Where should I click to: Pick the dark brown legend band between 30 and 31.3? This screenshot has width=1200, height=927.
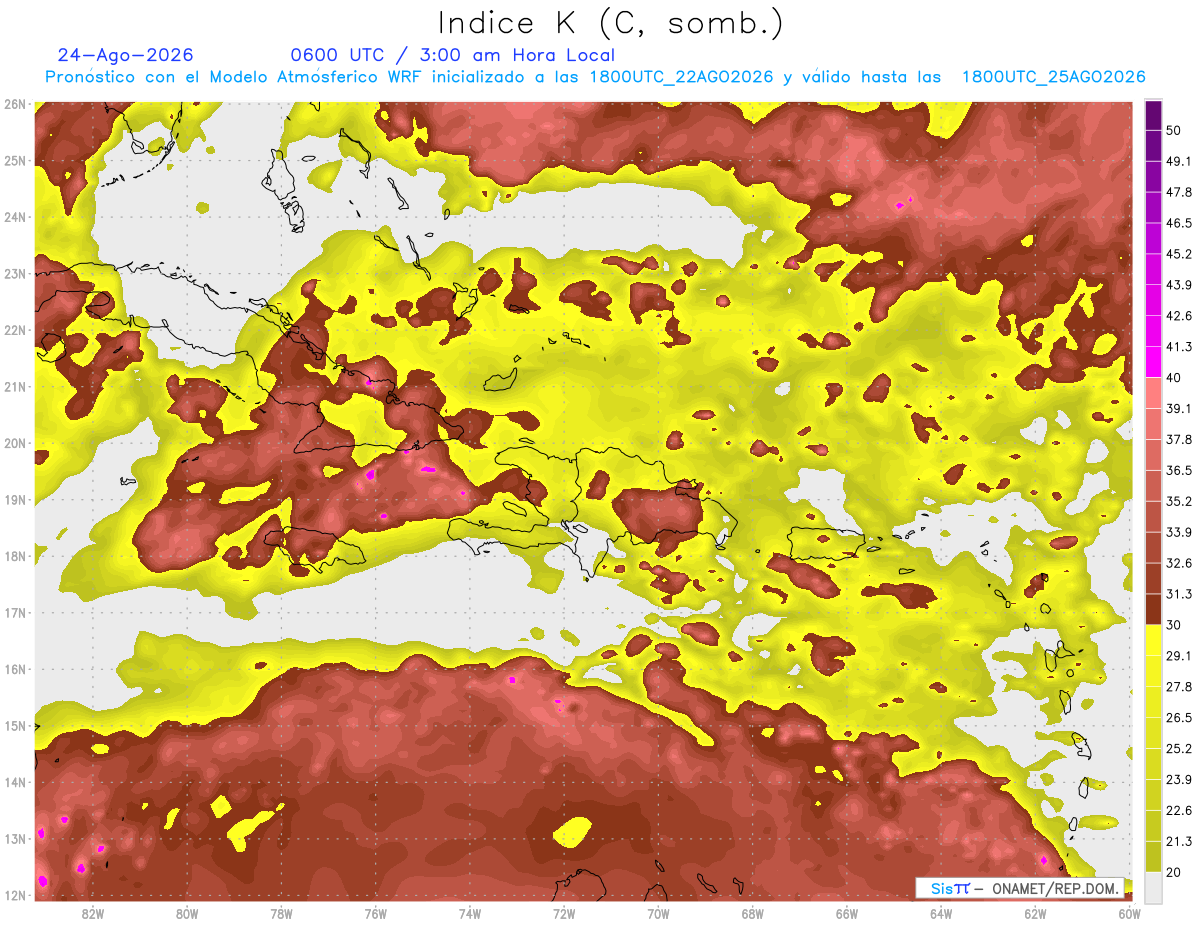click(1153, 609)
